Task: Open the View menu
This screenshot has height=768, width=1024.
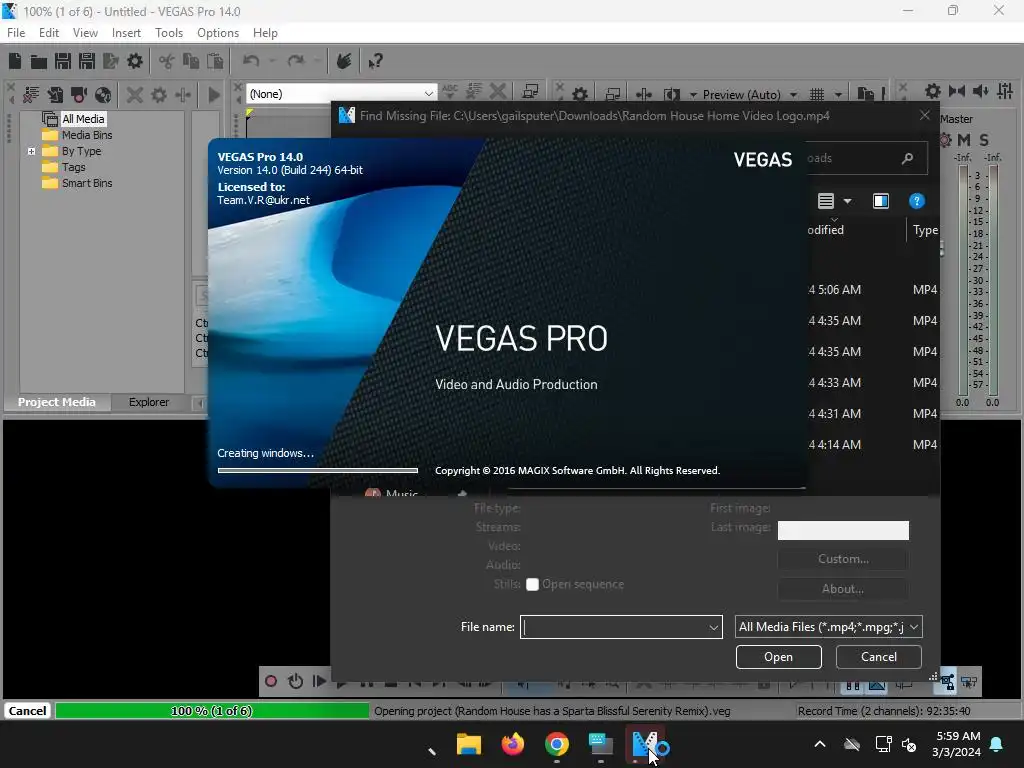Action: pos(86,33)
